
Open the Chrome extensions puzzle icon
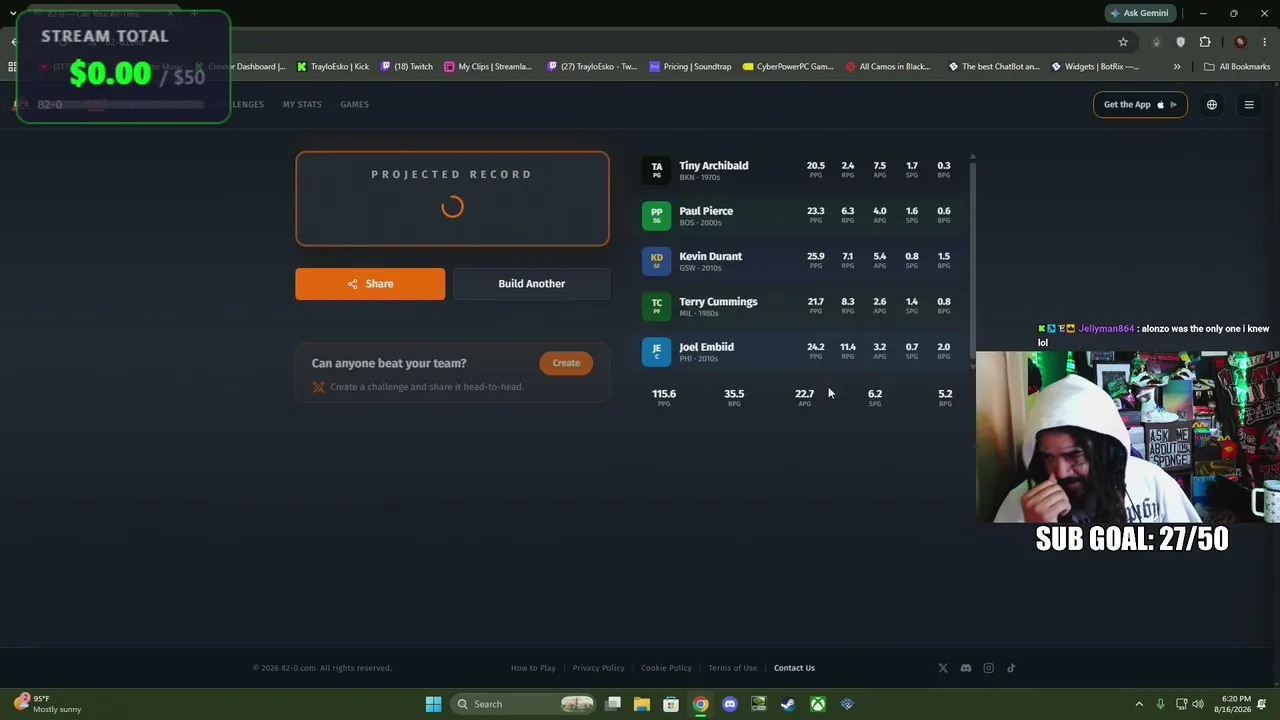[x=1205, y=42]
